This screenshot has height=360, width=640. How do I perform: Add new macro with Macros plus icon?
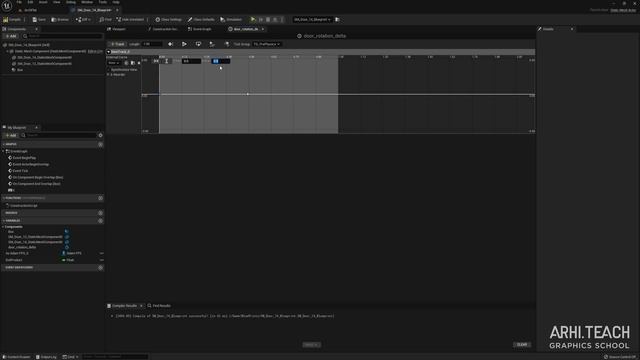100,213
